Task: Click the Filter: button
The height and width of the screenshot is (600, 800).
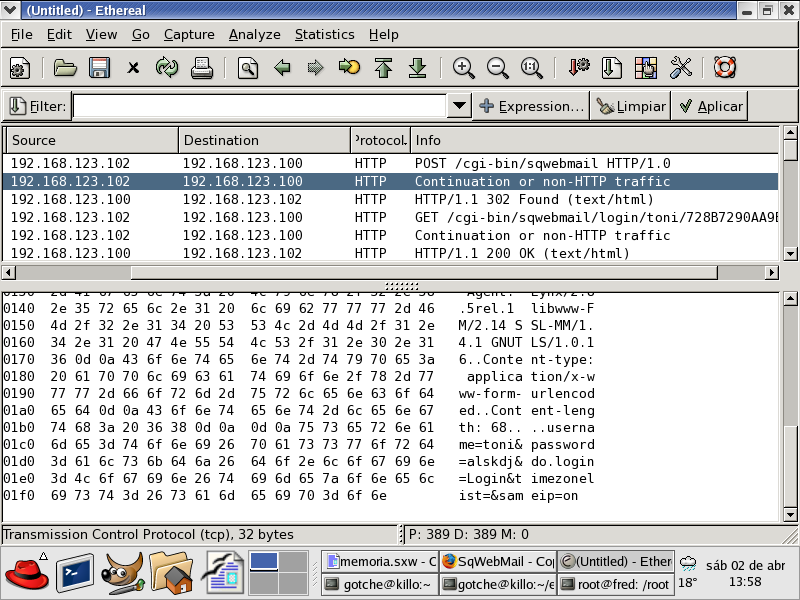Action: click(x=38, y=106)
